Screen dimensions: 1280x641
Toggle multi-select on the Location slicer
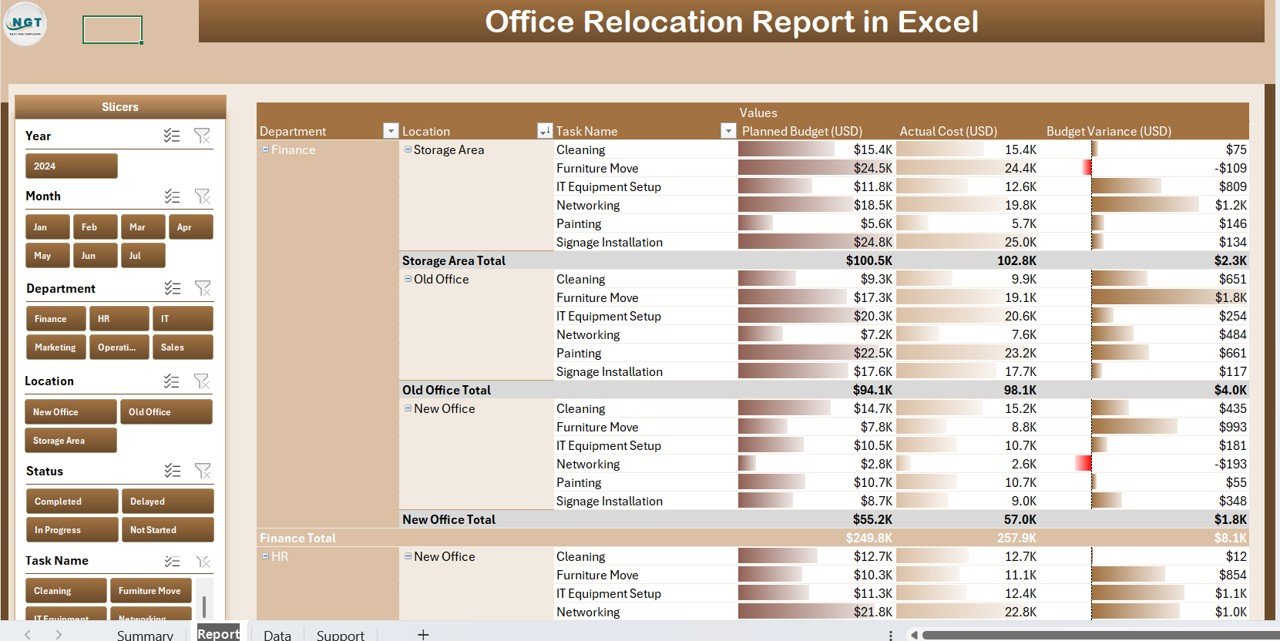point(172,381)
